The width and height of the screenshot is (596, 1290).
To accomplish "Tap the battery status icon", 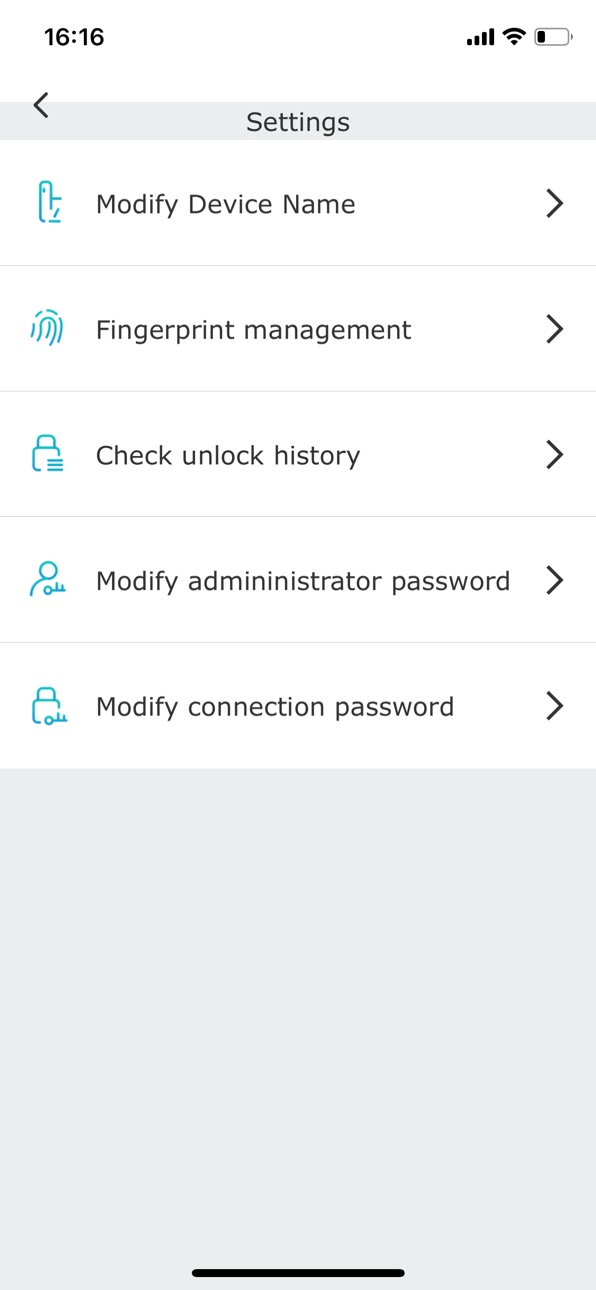I will (553, 37).
